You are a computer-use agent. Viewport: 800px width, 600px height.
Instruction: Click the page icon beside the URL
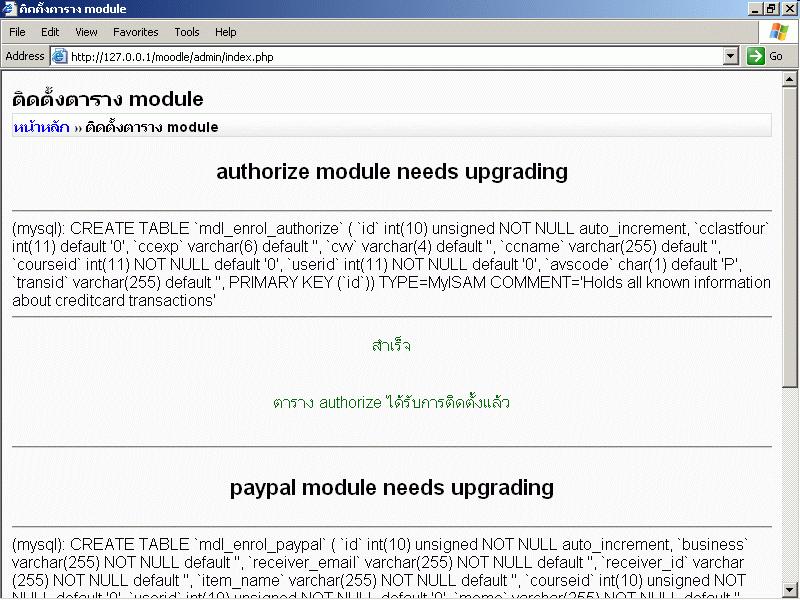[x=59, y=57]
